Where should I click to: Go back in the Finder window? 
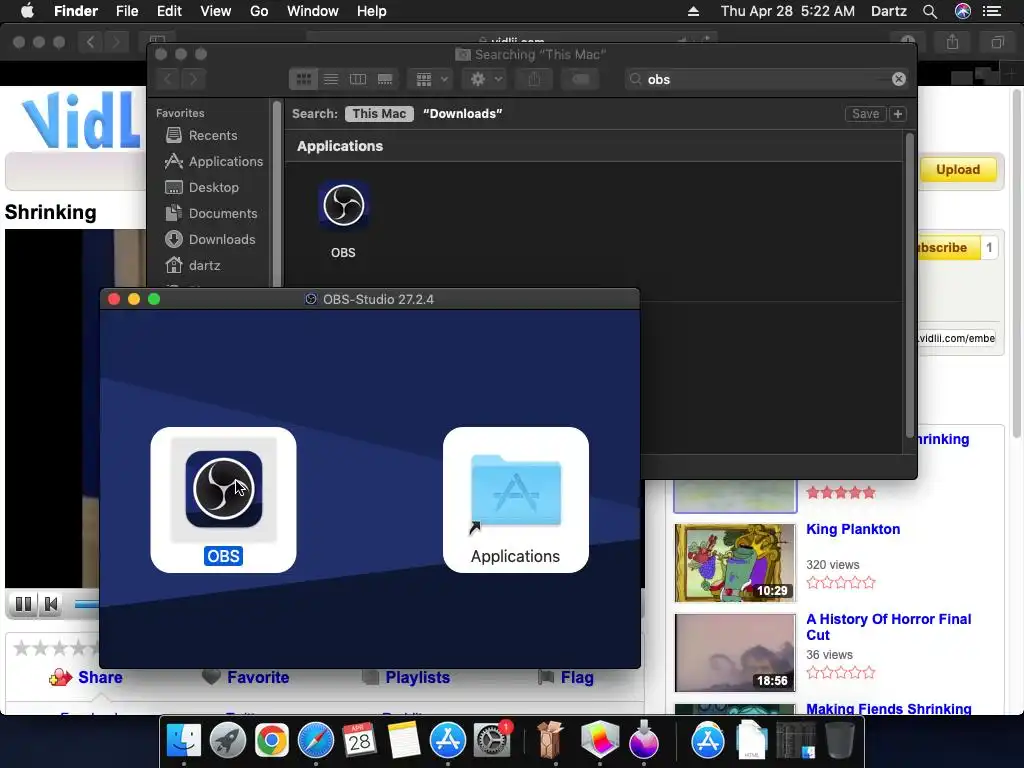168,80
